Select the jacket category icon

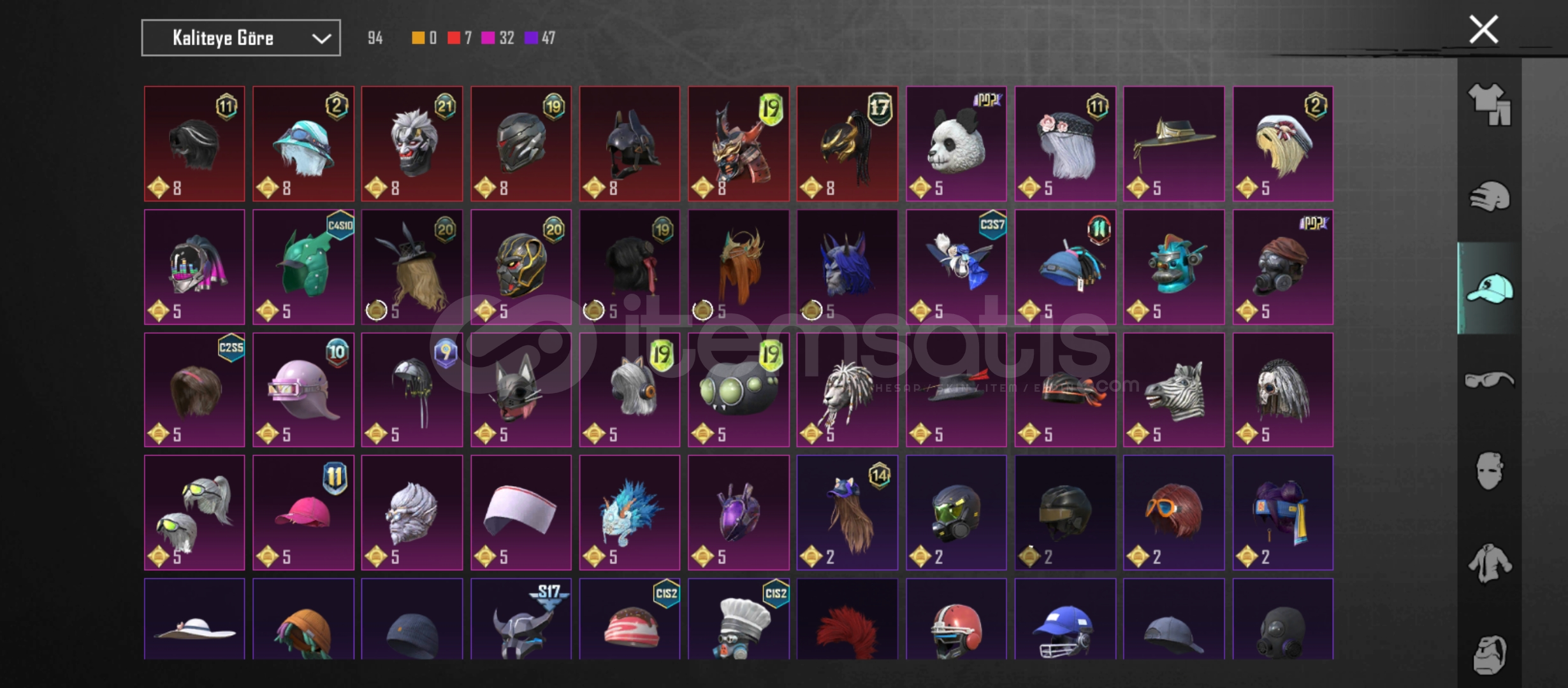tap(1490, 563)
